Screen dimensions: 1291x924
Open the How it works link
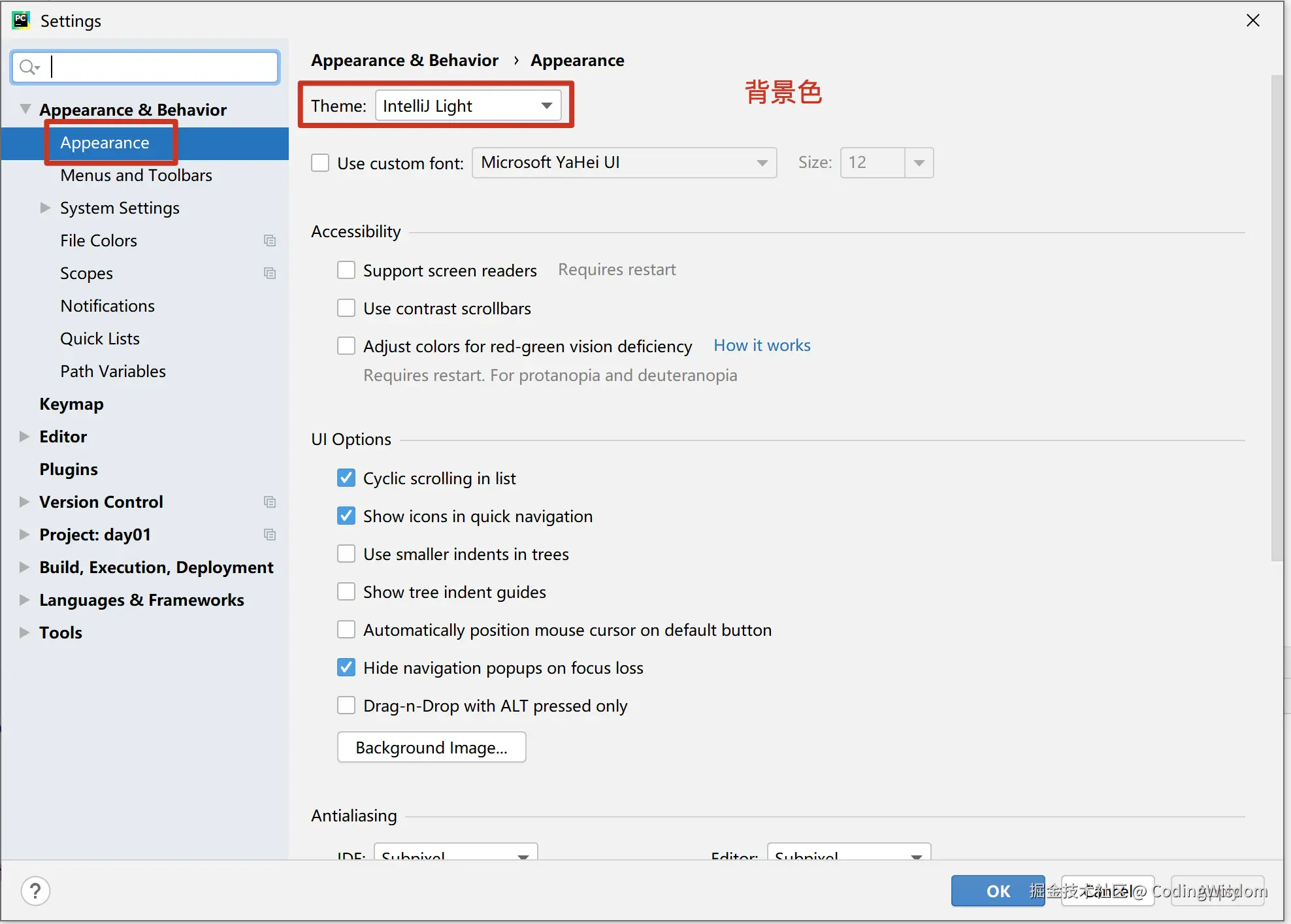coord(762,346)
